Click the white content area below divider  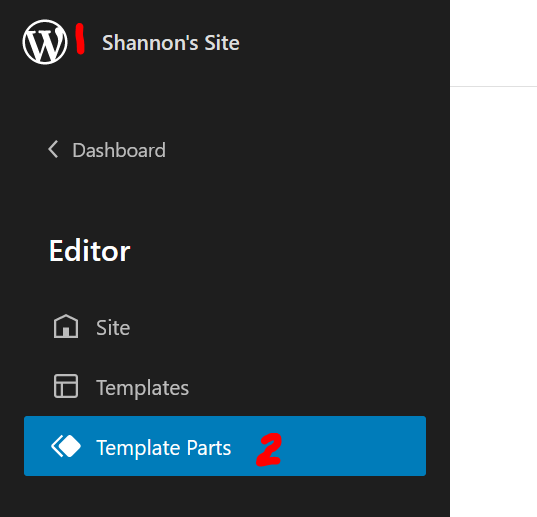pos(494,301)
